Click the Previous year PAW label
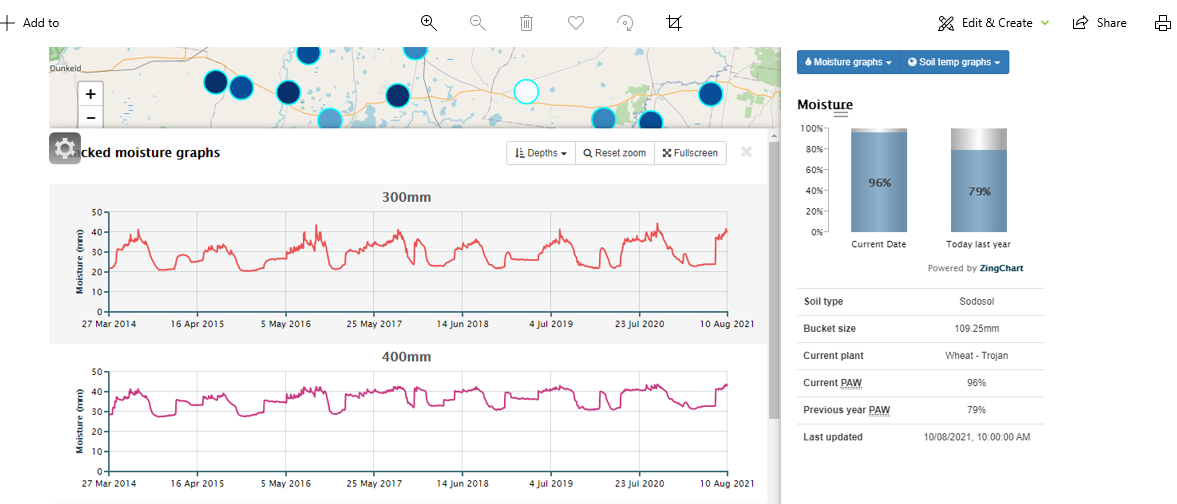1177x504 pixels. click(x=846, y=410)
